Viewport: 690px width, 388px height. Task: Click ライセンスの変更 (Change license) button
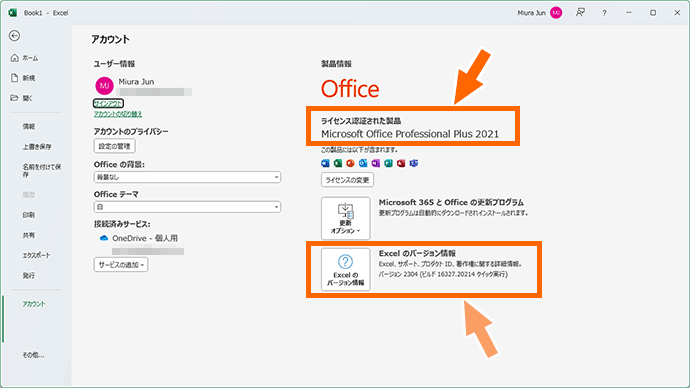348,180
